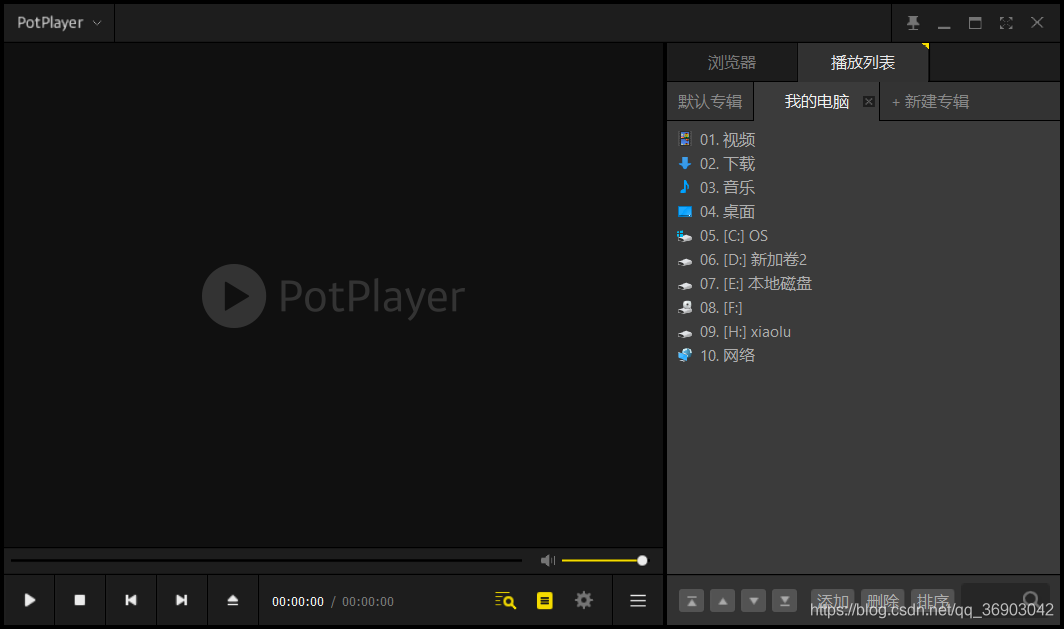Image resolution: width=1064 pixels, height=629 pixels.
Task: Switch to the 浏览器 tab
Action: coord(731,61)
